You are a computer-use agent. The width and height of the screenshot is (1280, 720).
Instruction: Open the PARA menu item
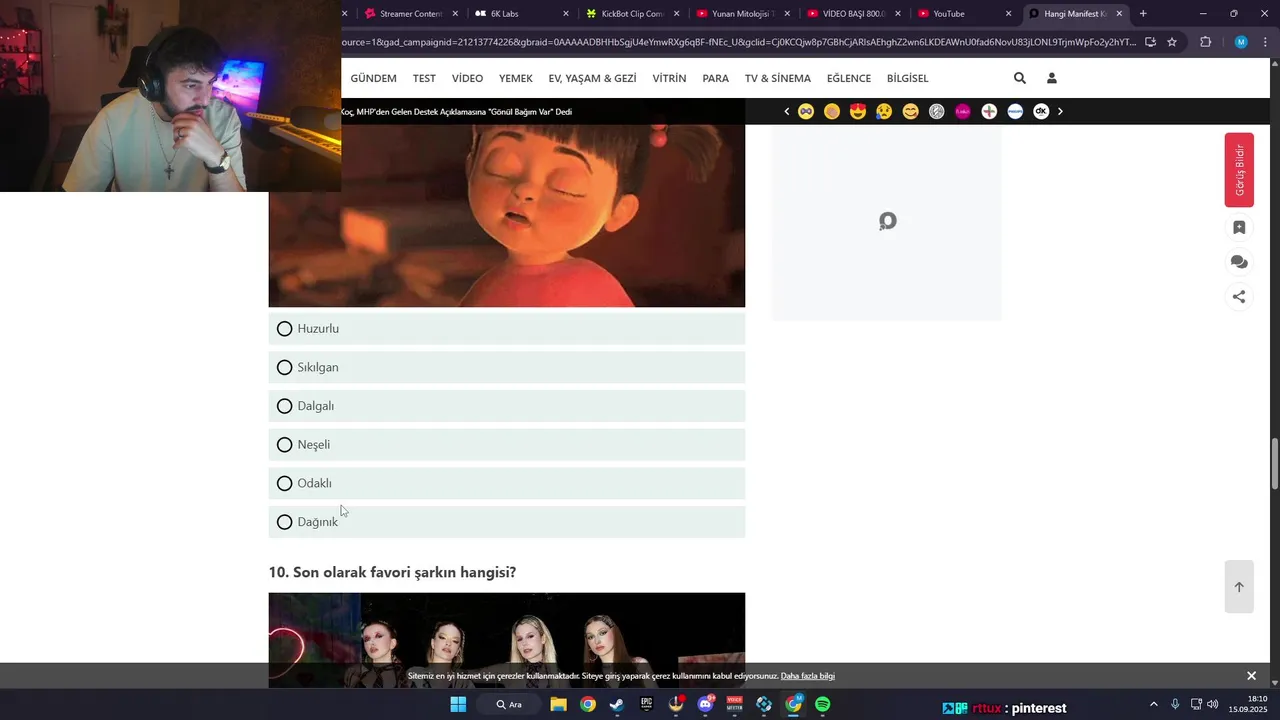point(716,78)
